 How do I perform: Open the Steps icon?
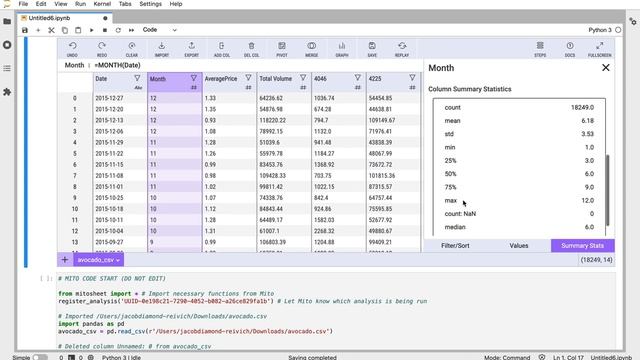pyautogui.click(x=540, y=46)
